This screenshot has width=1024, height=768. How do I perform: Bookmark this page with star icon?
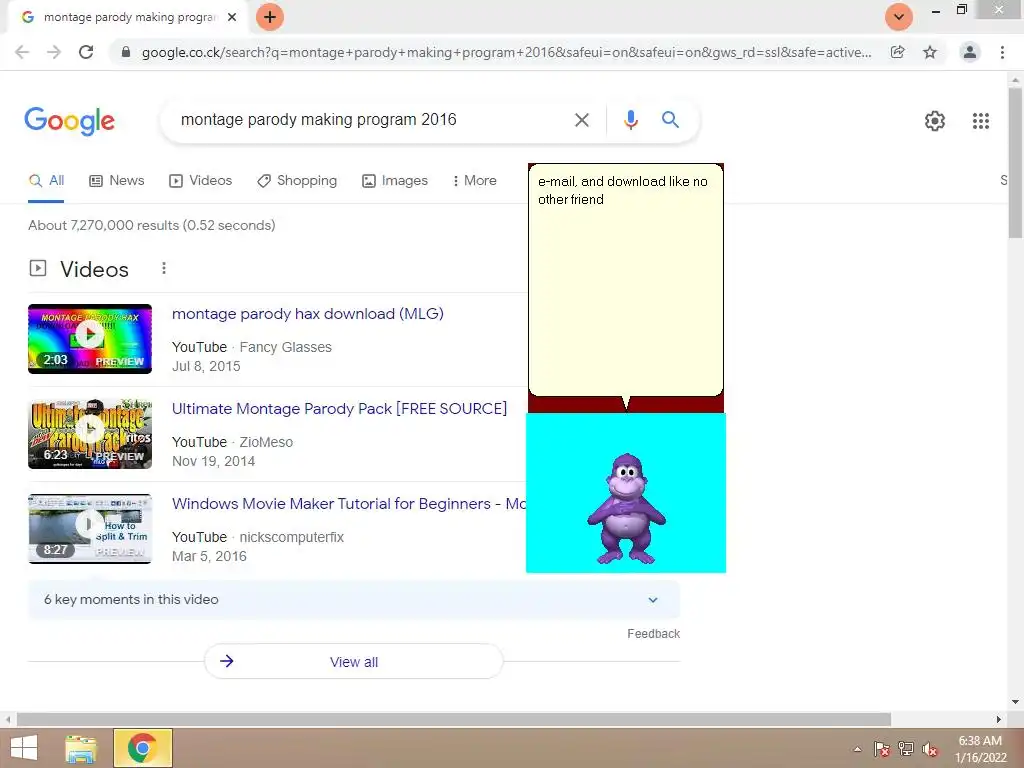pos(930,52)
